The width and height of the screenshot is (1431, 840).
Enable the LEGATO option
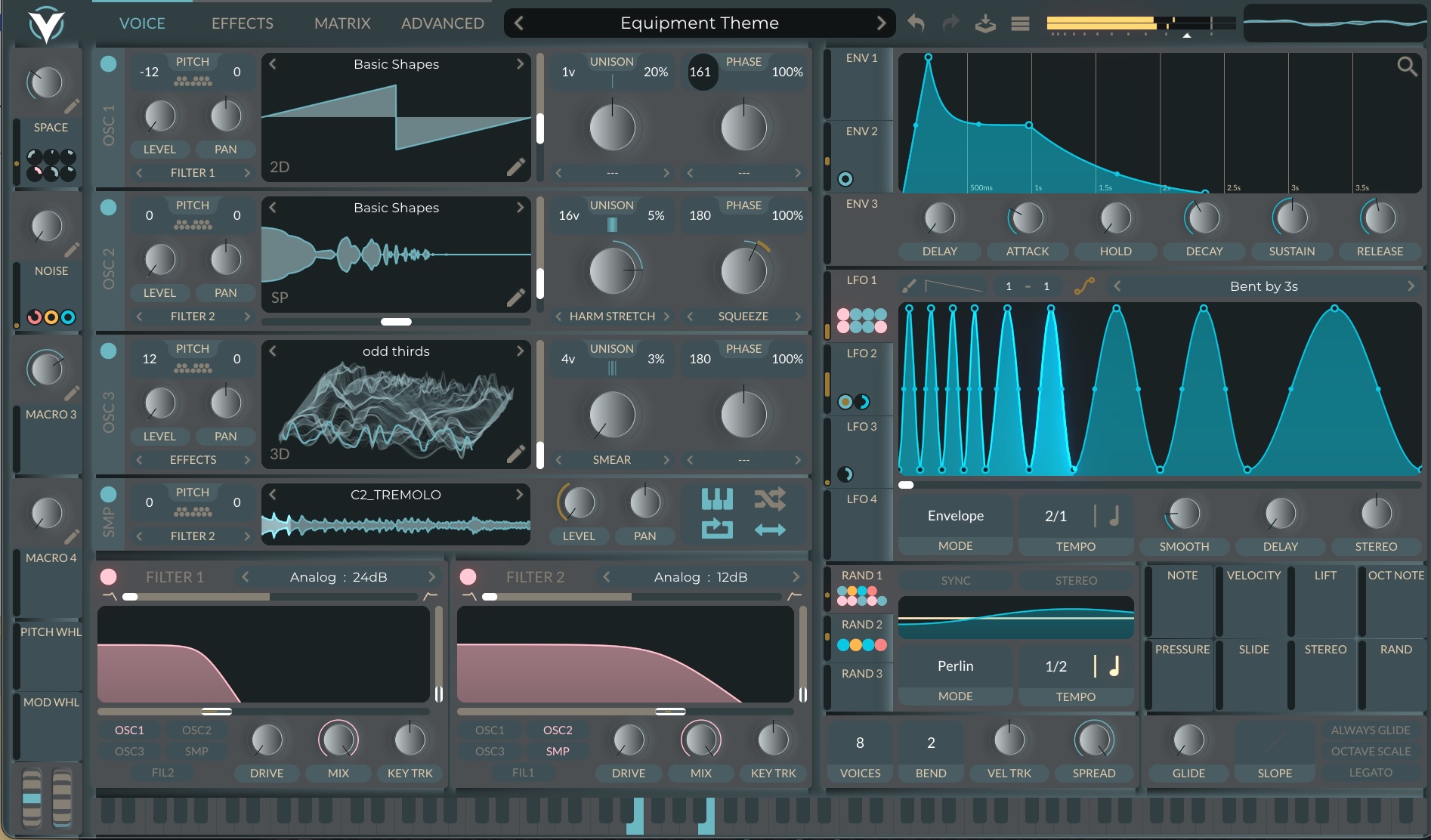pyautogui.click(x=1371, y=773)
